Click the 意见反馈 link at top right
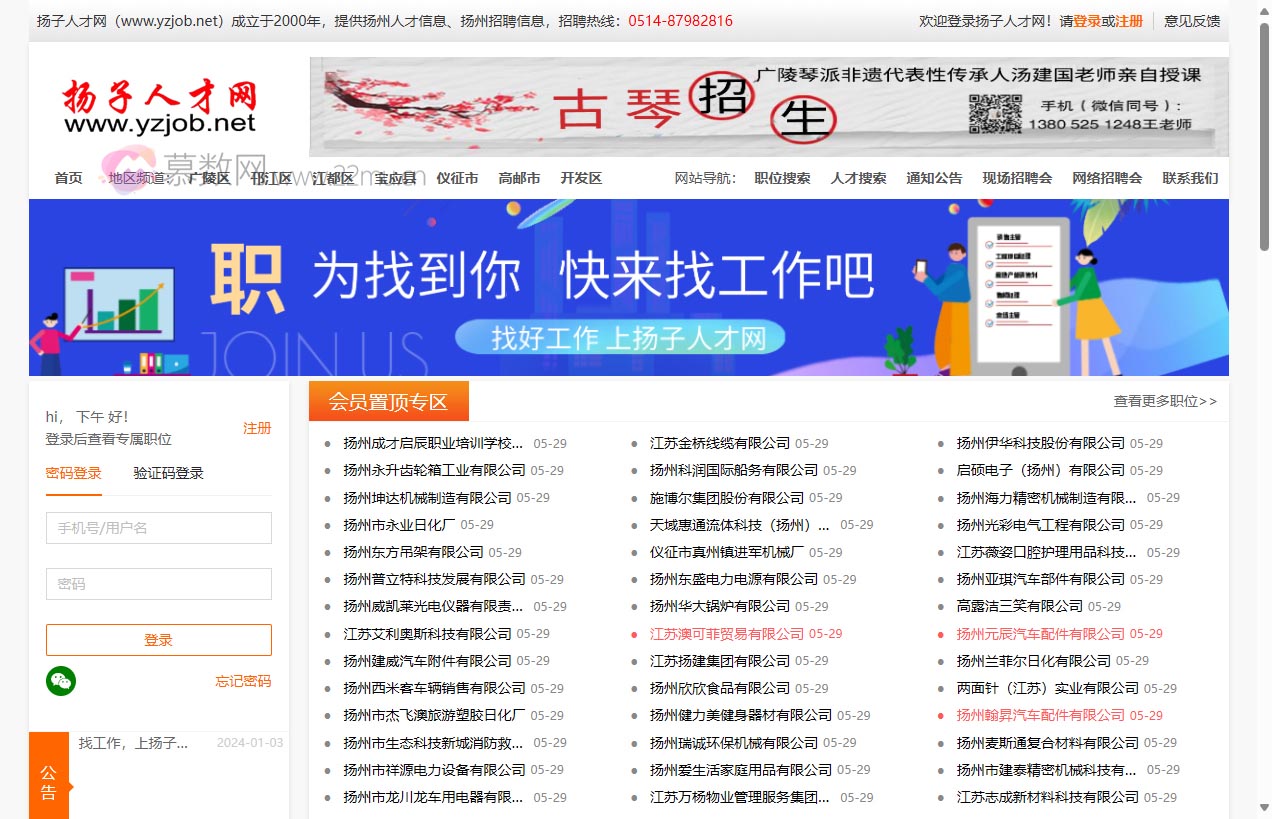This screenshot has width=1272, height=819. 1189,20
